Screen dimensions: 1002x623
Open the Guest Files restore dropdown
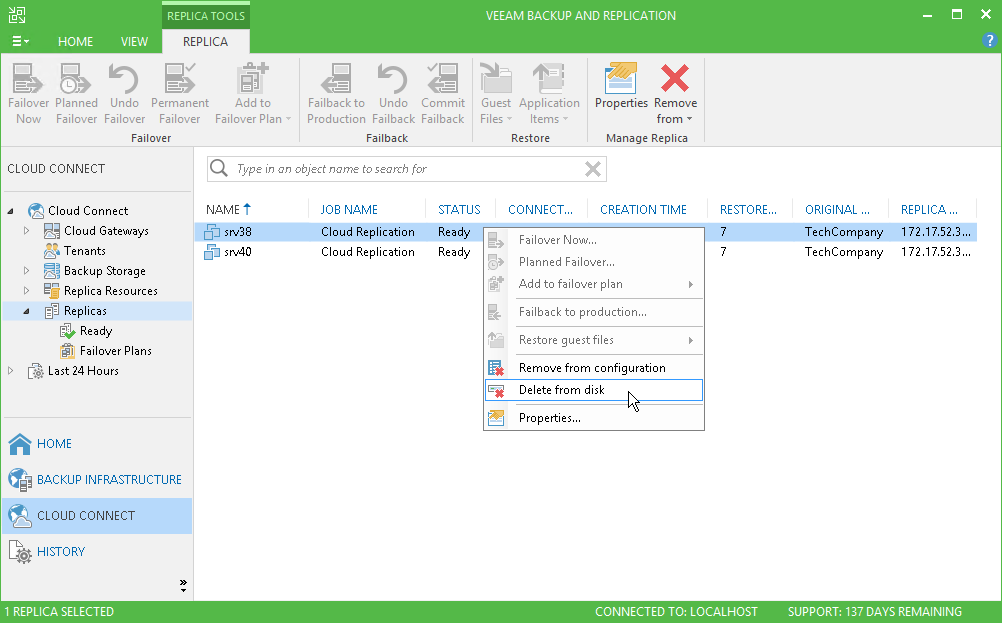[x=496, y=94]
